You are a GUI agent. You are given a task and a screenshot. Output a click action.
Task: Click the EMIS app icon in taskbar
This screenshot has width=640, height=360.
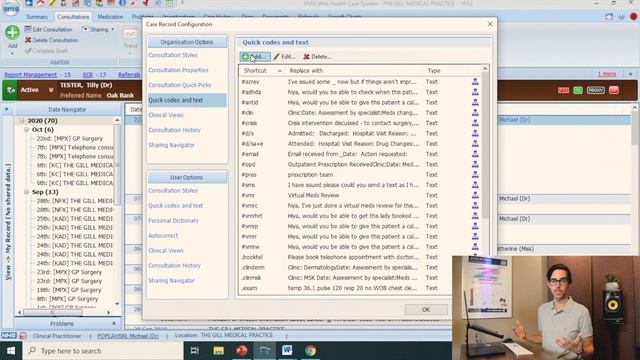(264, 351)
